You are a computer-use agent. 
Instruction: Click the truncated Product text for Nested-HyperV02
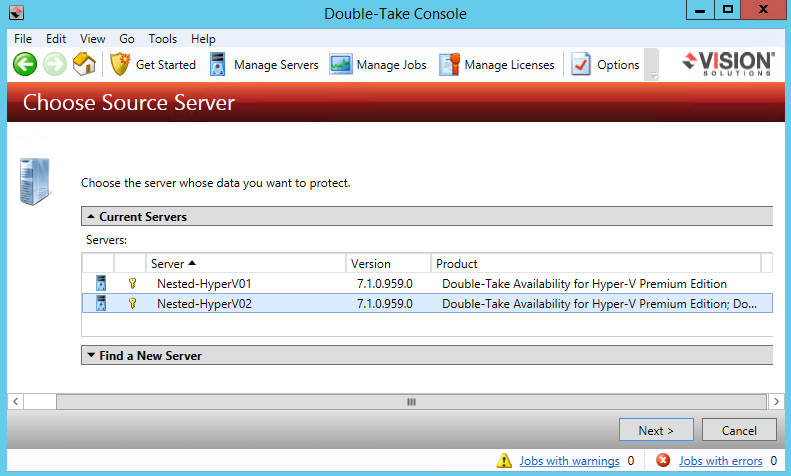coord(599,304)
